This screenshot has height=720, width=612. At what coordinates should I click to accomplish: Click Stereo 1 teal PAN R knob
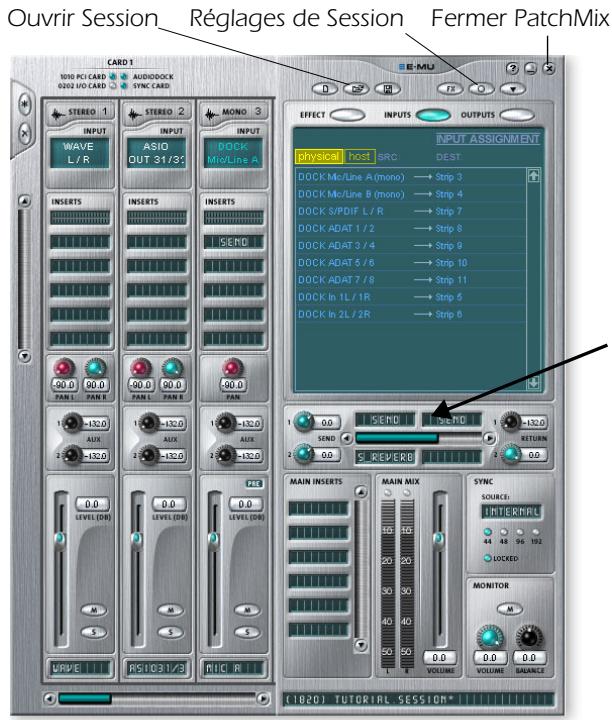click(x=95, y=368)
